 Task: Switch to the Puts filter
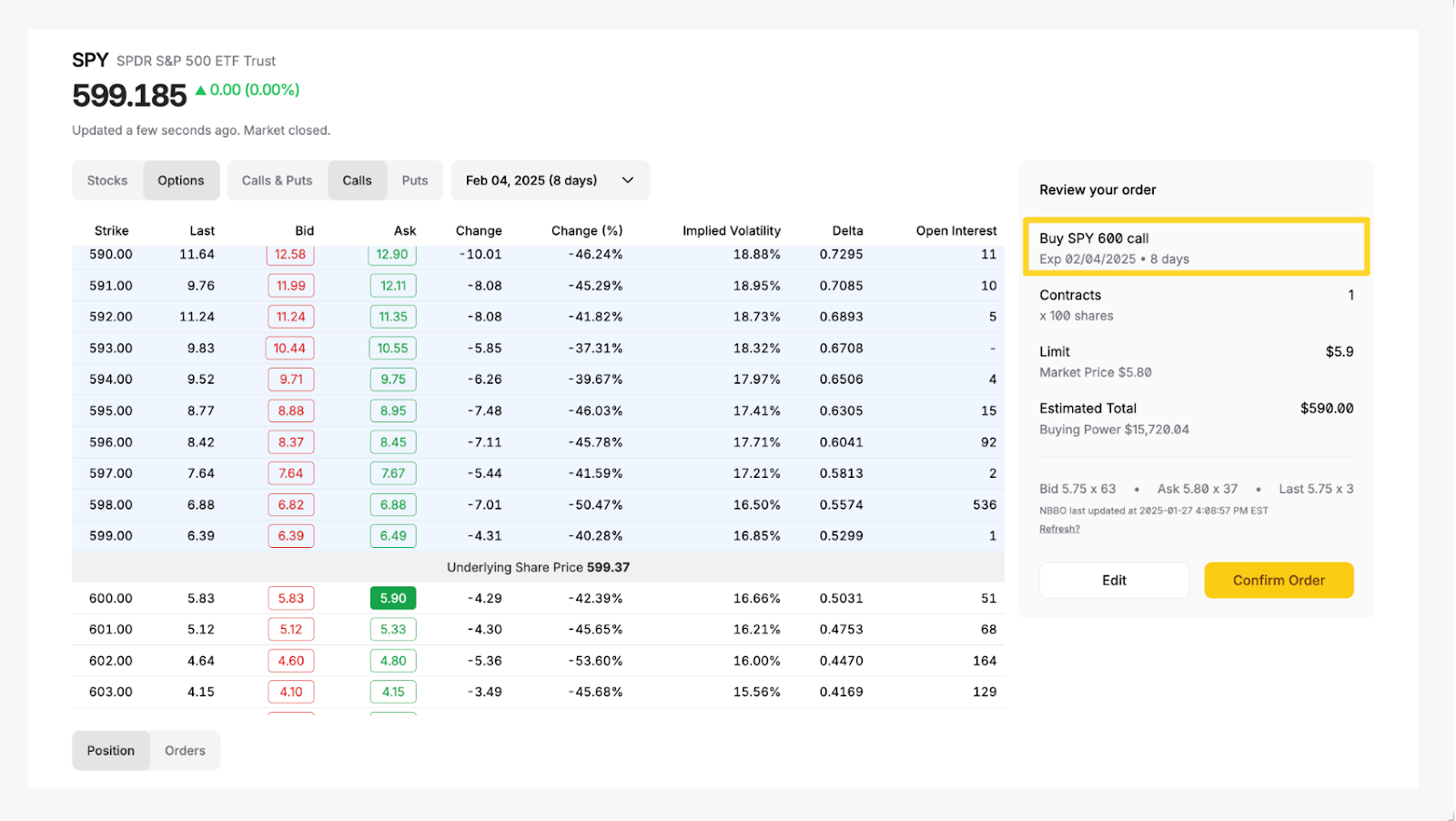click(415, 180)
